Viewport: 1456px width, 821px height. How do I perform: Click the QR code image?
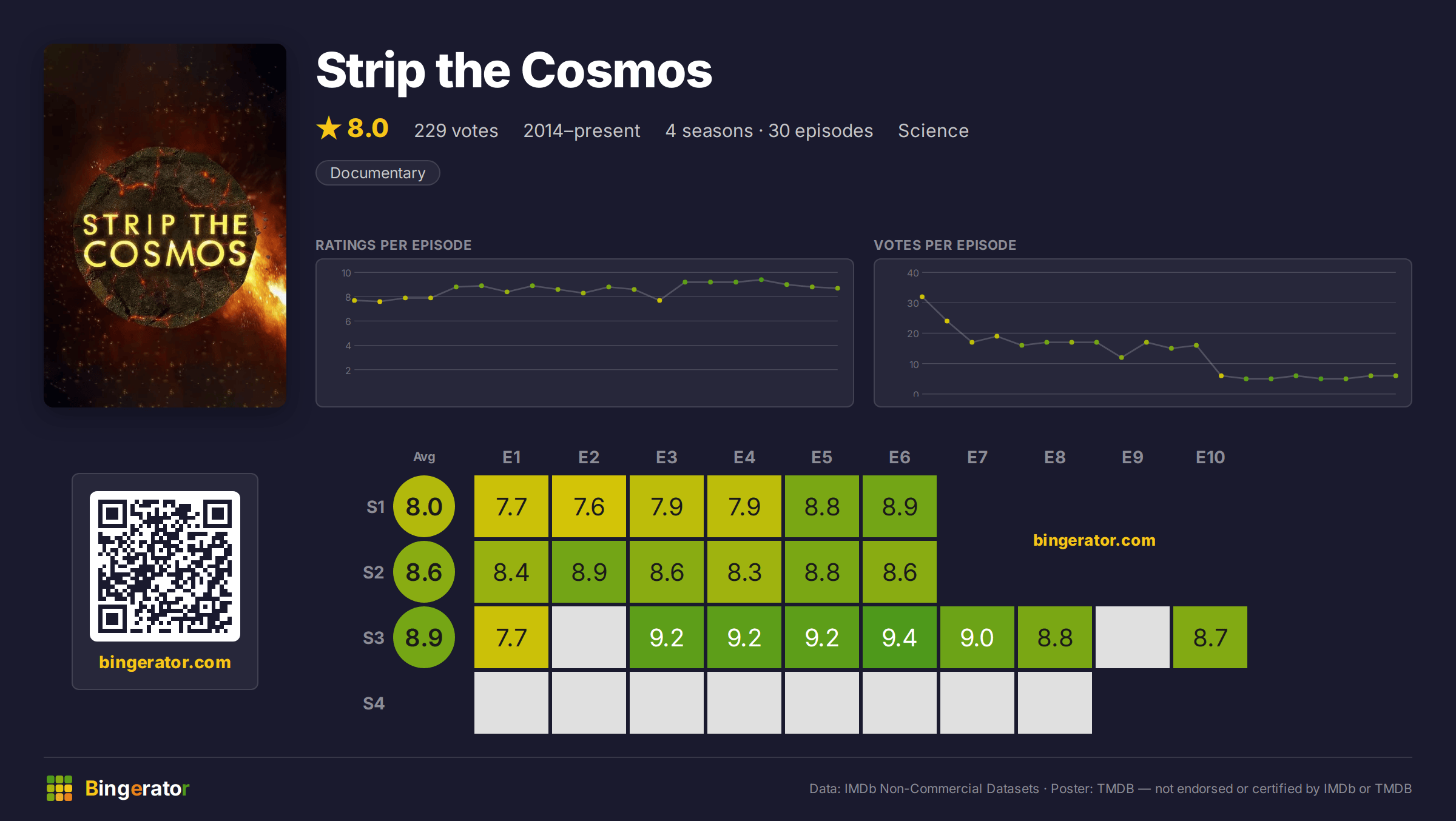165,566
